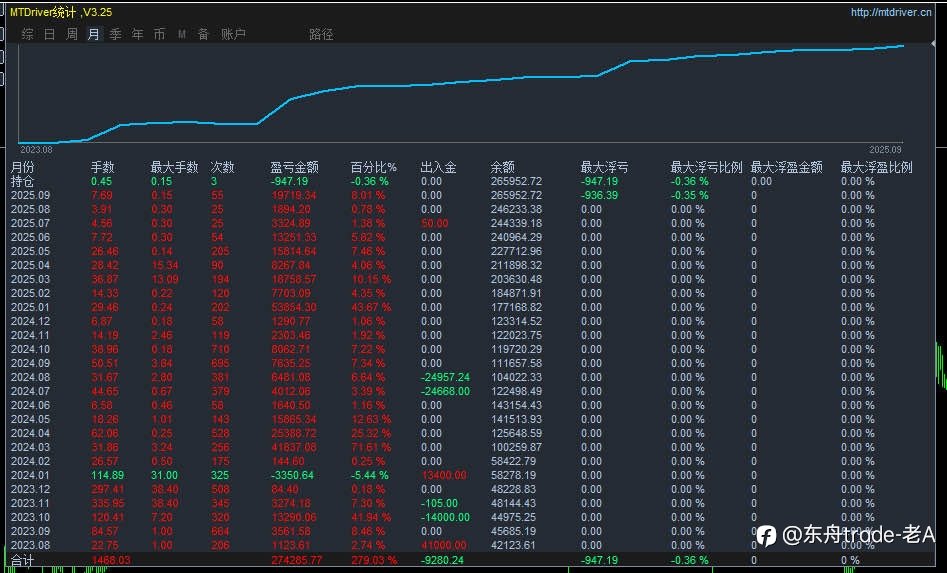Open the 路径 path tab
Viewport: 947px width, 573px height.
click(x=321, y=34)
